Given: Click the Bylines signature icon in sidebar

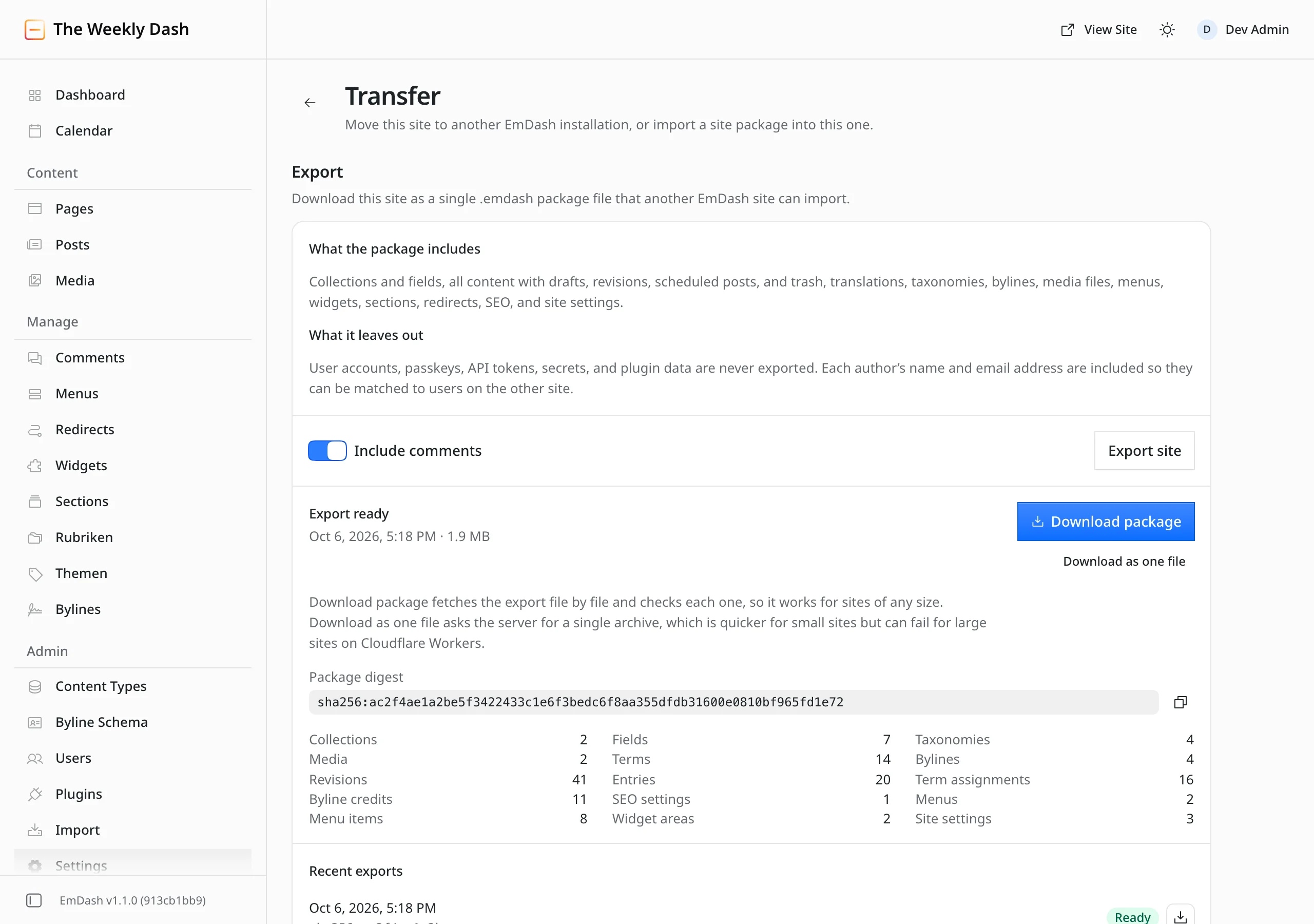Looking at the screenshot, I should pyautogui.click(x=35, y=609).
